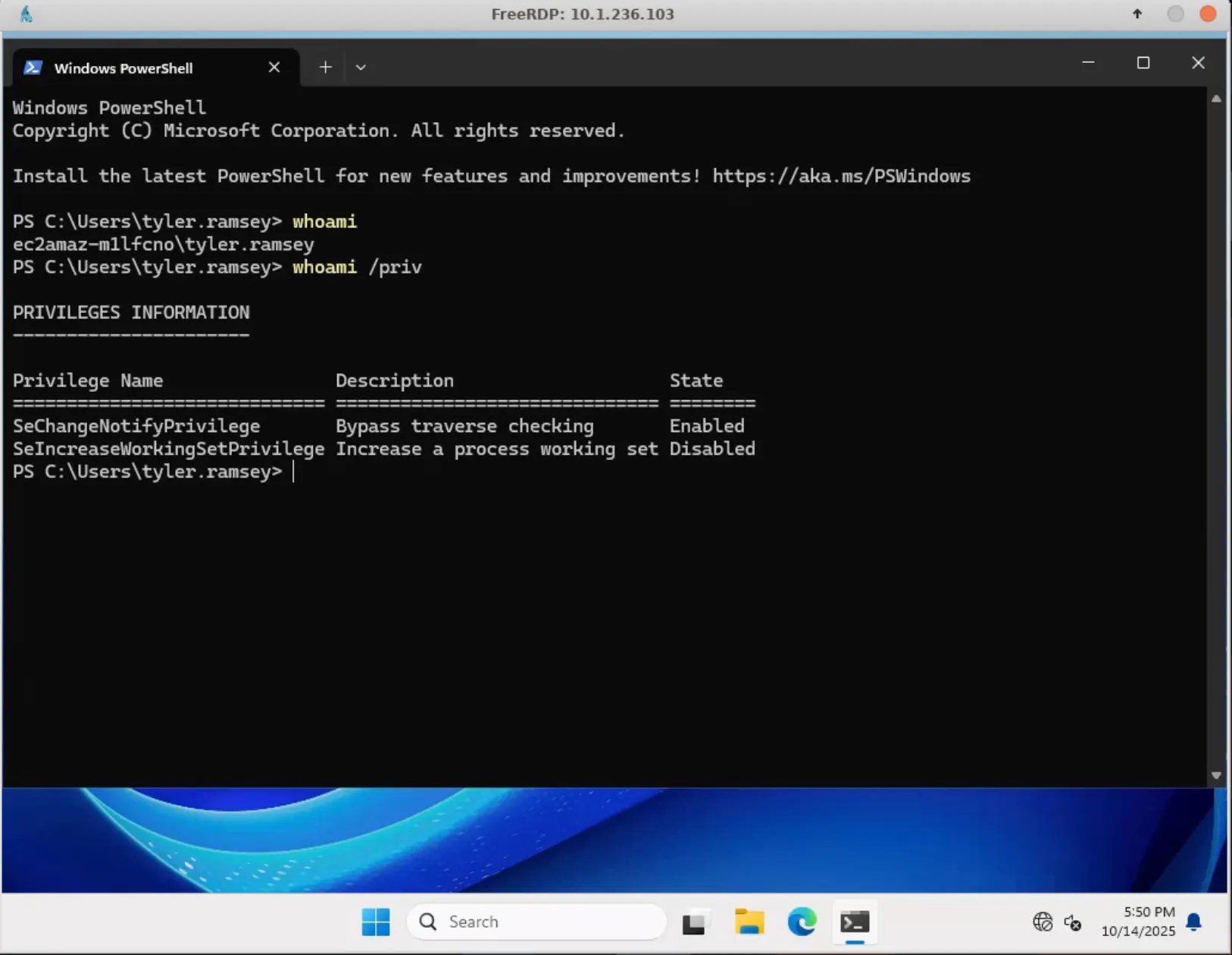Close the Windows PowerShell tab
Image resolution: width=1232 pixels, height=955 pixels.
pos(274,67)
